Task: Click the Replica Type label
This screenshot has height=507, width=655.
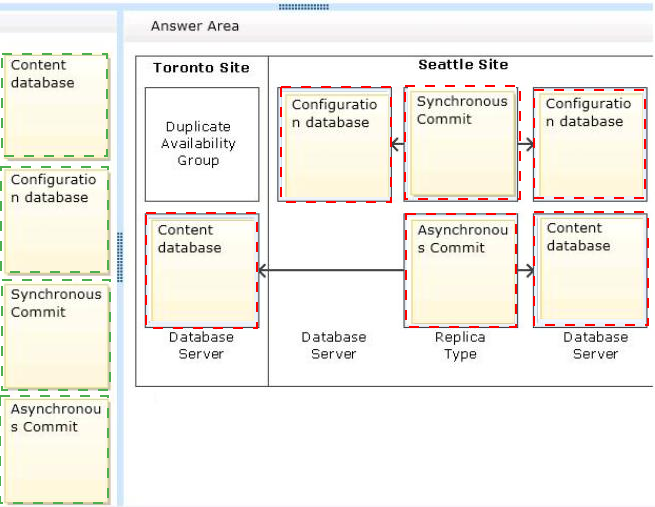Action: (x=460, y=345)
